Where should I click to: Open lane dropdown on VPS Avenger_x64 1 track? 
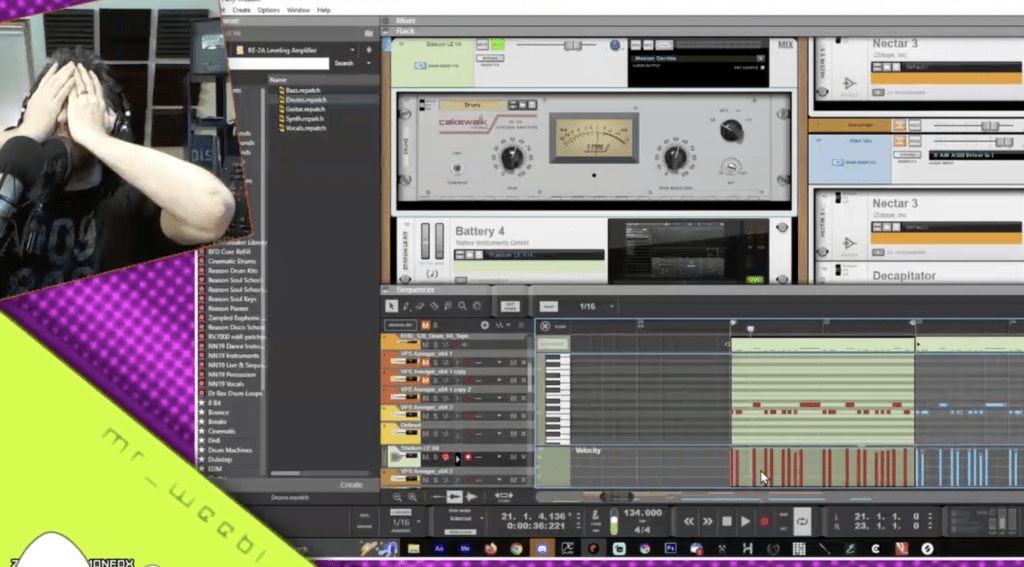(x=500, y=363)
